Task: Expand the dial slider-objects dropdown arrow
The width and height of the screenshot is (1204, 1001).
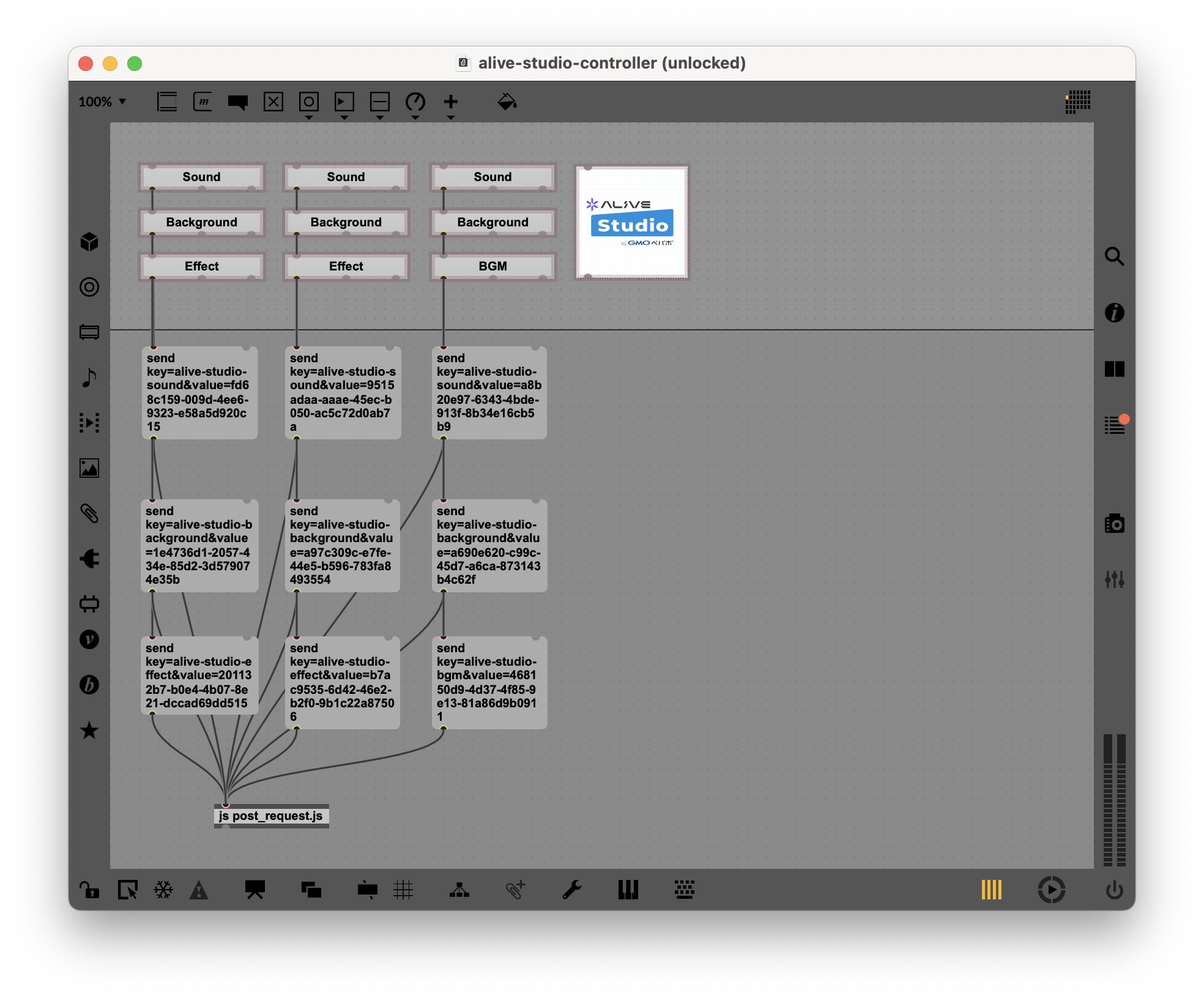Action: [x=415, y=117]
